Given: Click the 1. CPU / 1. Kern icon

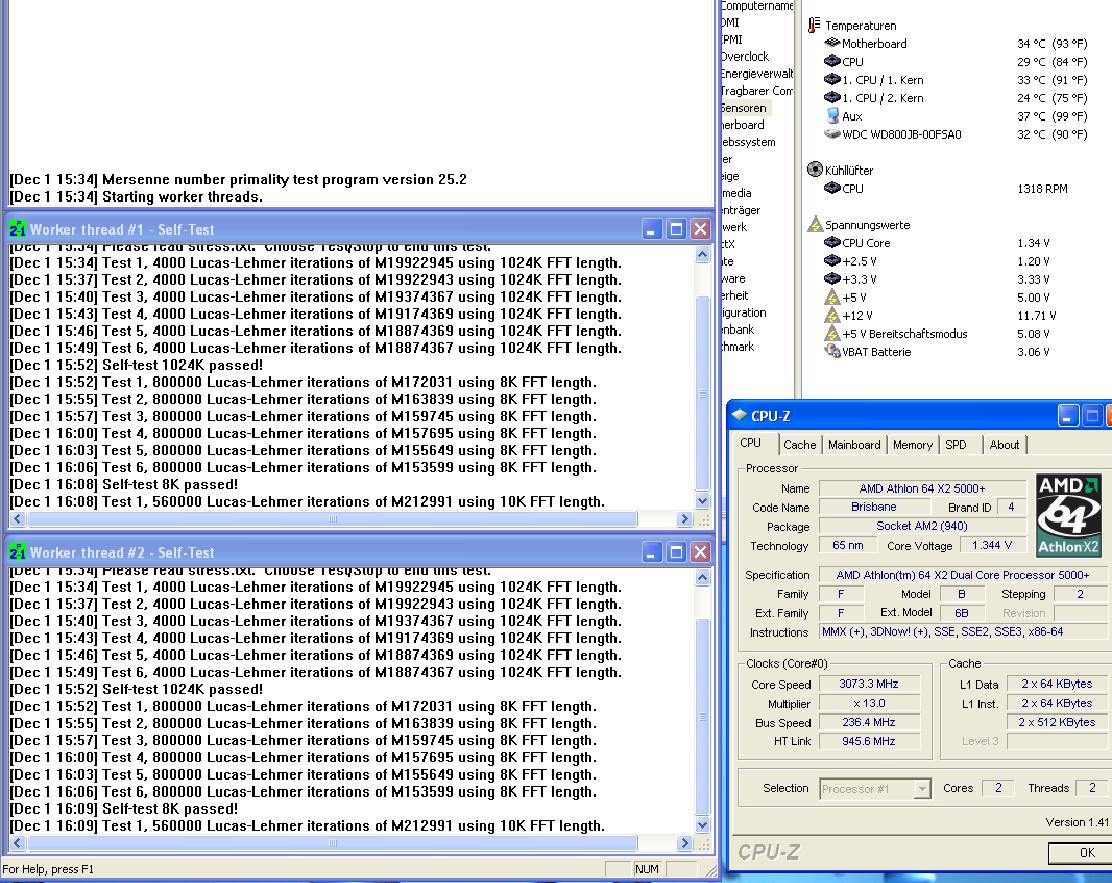Looking at the screenshot, I should click(x=833, y=79).
